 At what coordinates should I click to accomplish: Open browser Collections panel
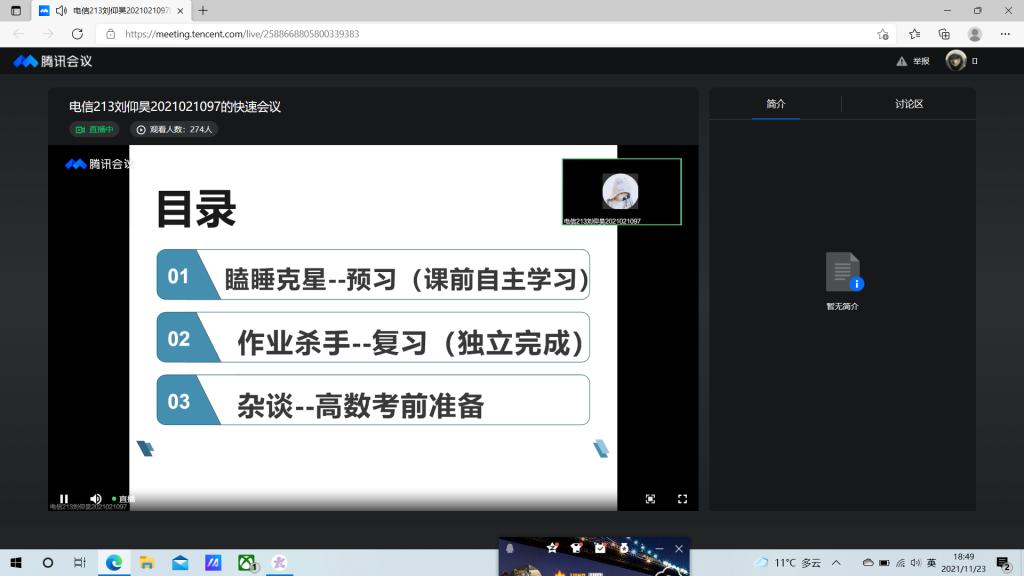click(x=944, y=34)
